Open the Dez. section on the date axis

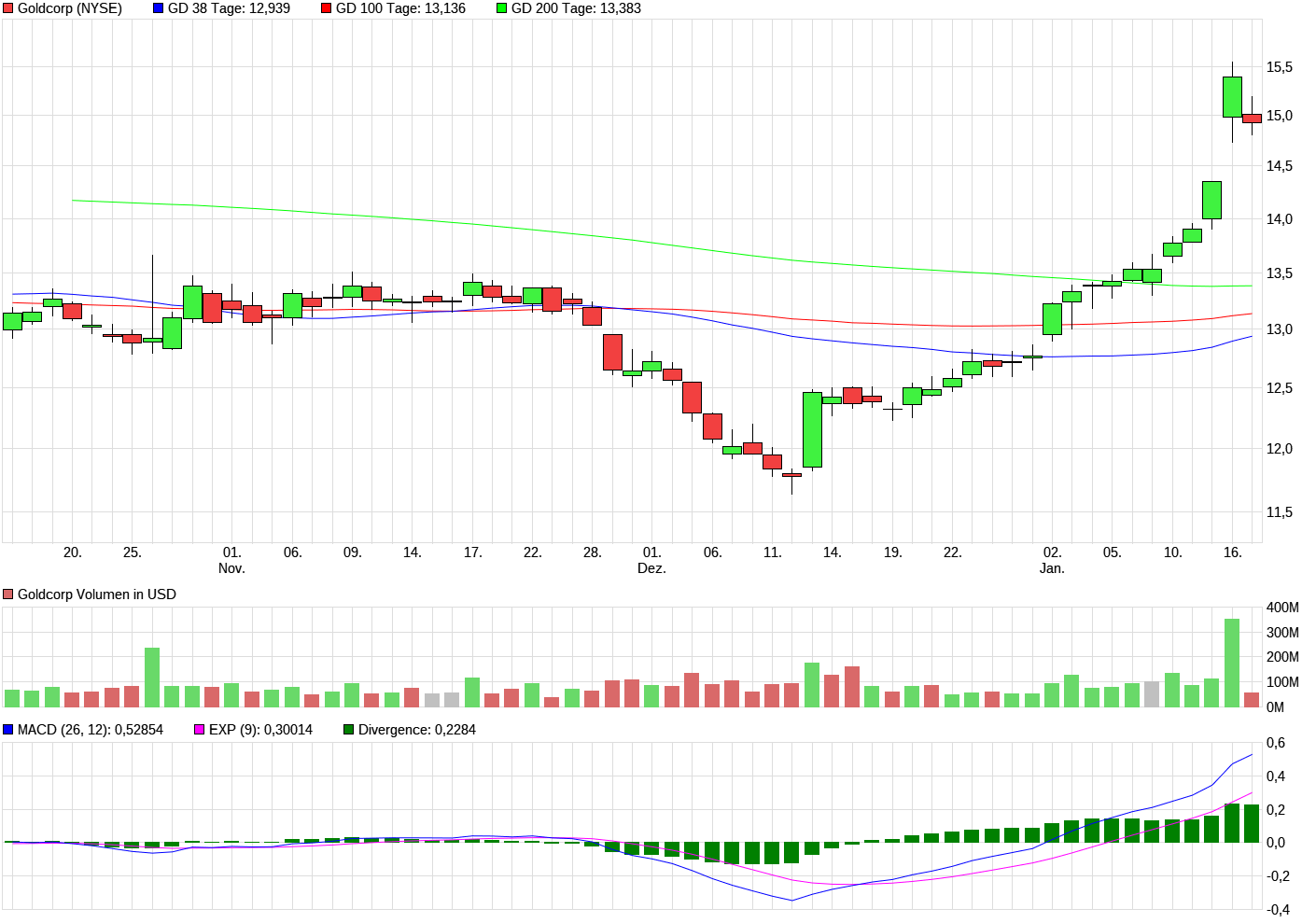click(x=653, y=566)
